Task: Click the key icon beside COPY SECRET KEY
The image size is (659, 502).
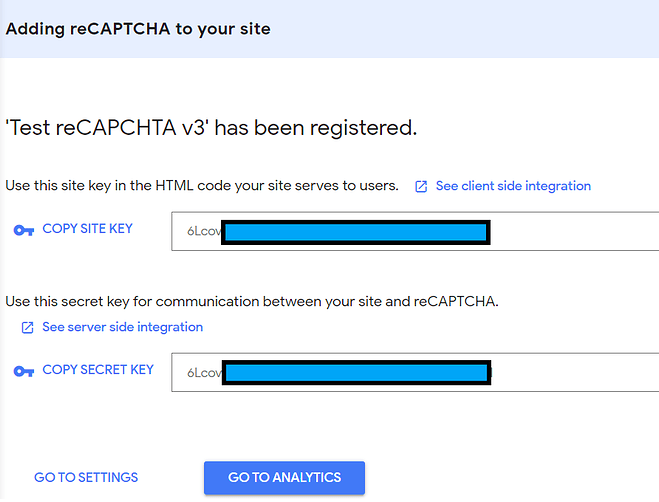Action: [24, 371]
